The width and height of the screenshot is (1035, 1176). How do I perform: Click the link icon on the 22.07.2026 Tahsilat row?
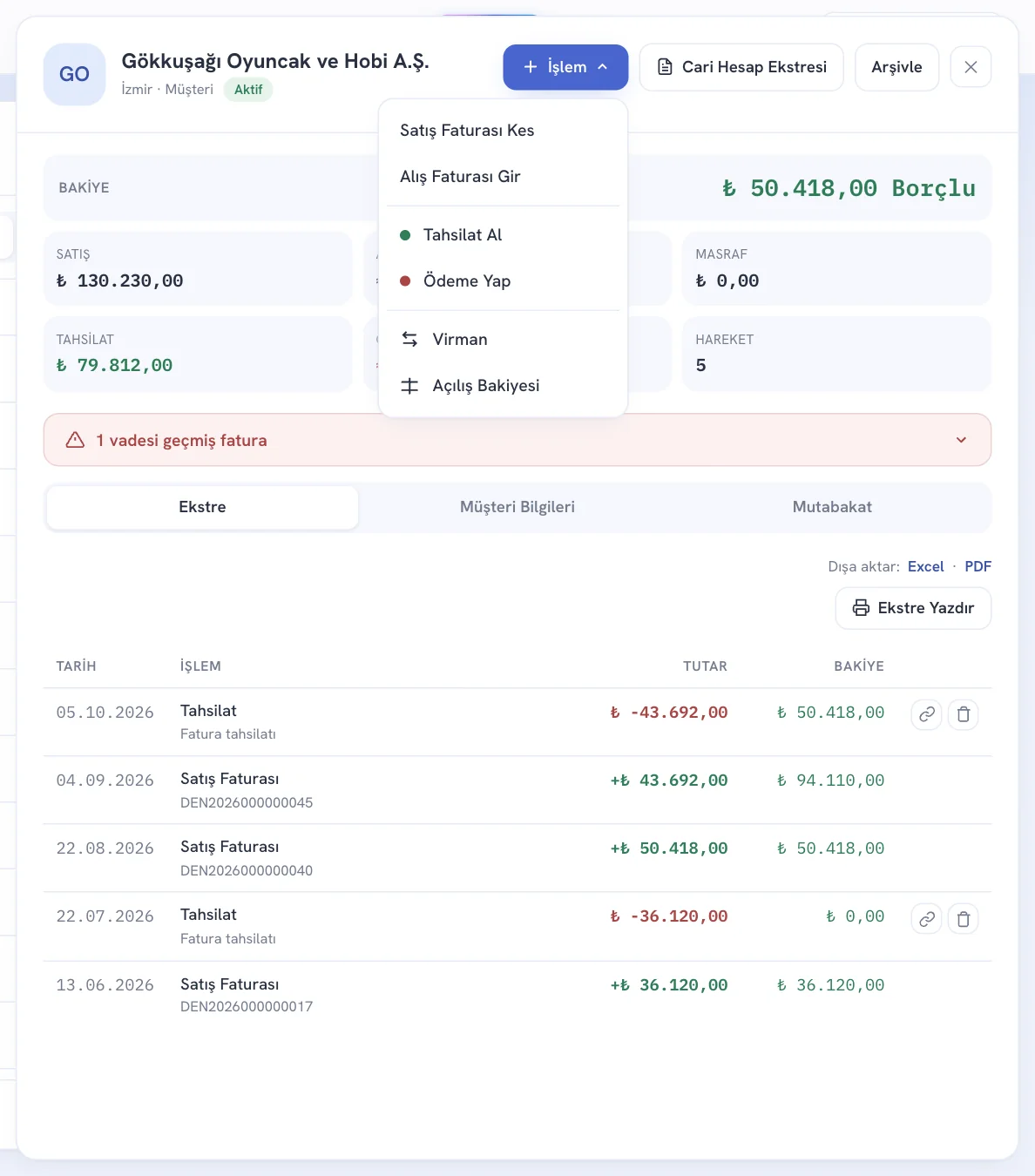tap(926, 918)
